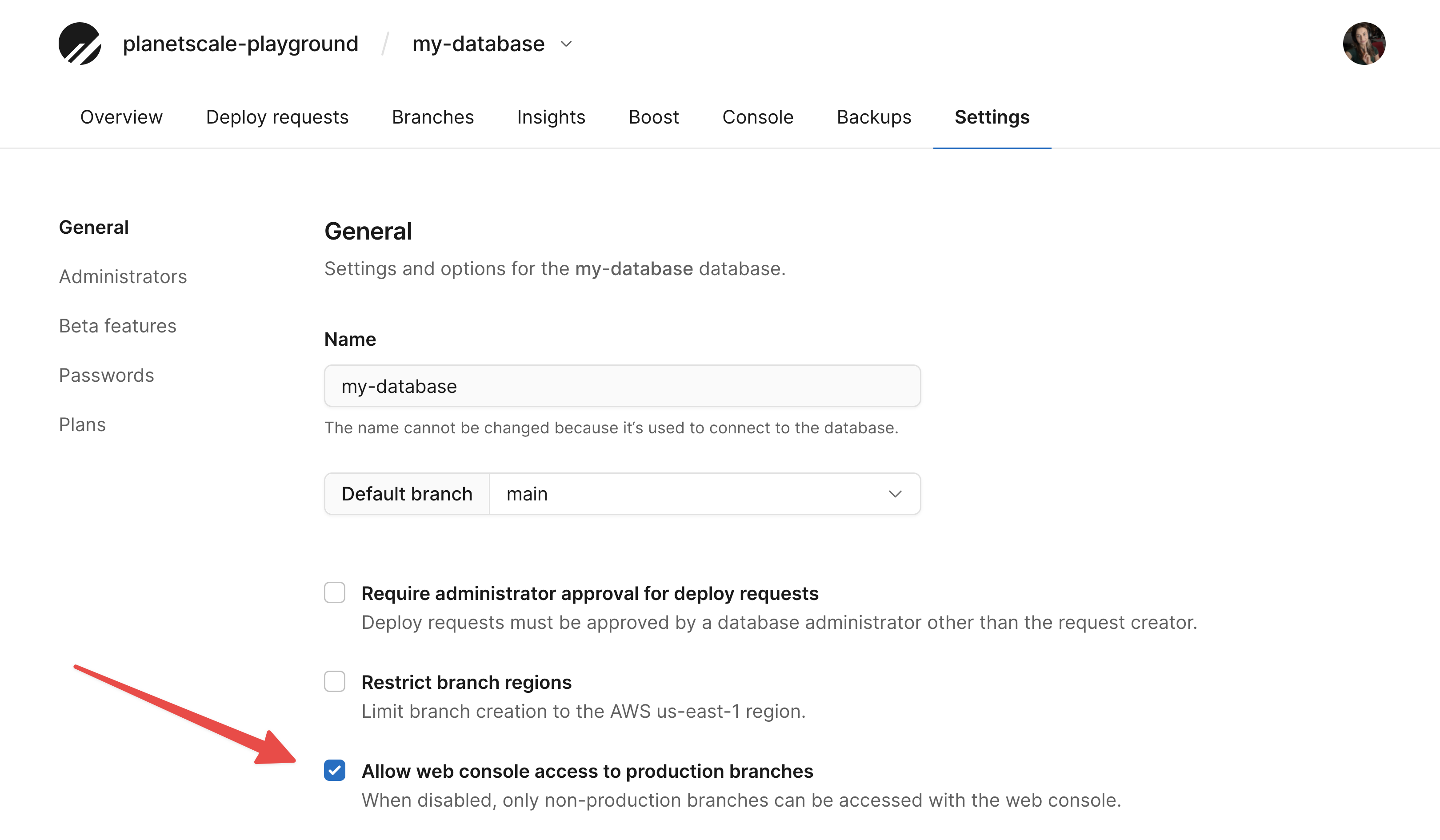Click the Default branch dropdown chevron
This screenshot has width=1440, height=840.
click(895, 494)
